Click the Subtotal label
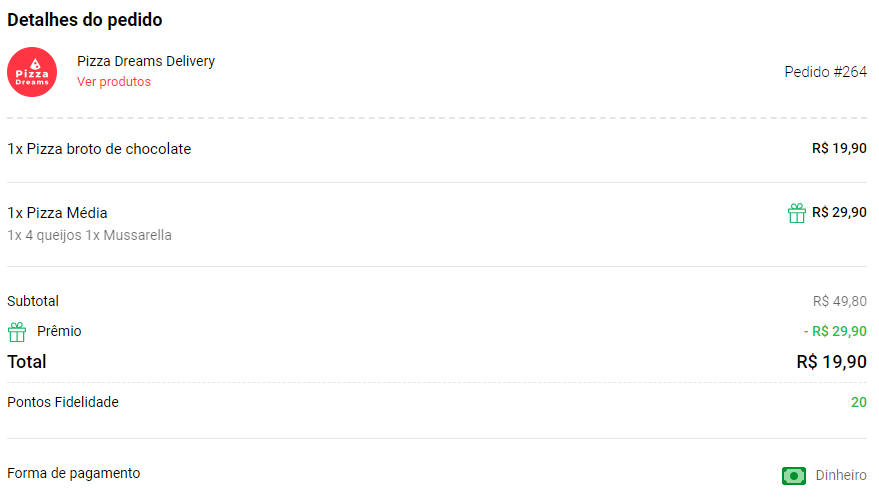 tap(33, 301)
